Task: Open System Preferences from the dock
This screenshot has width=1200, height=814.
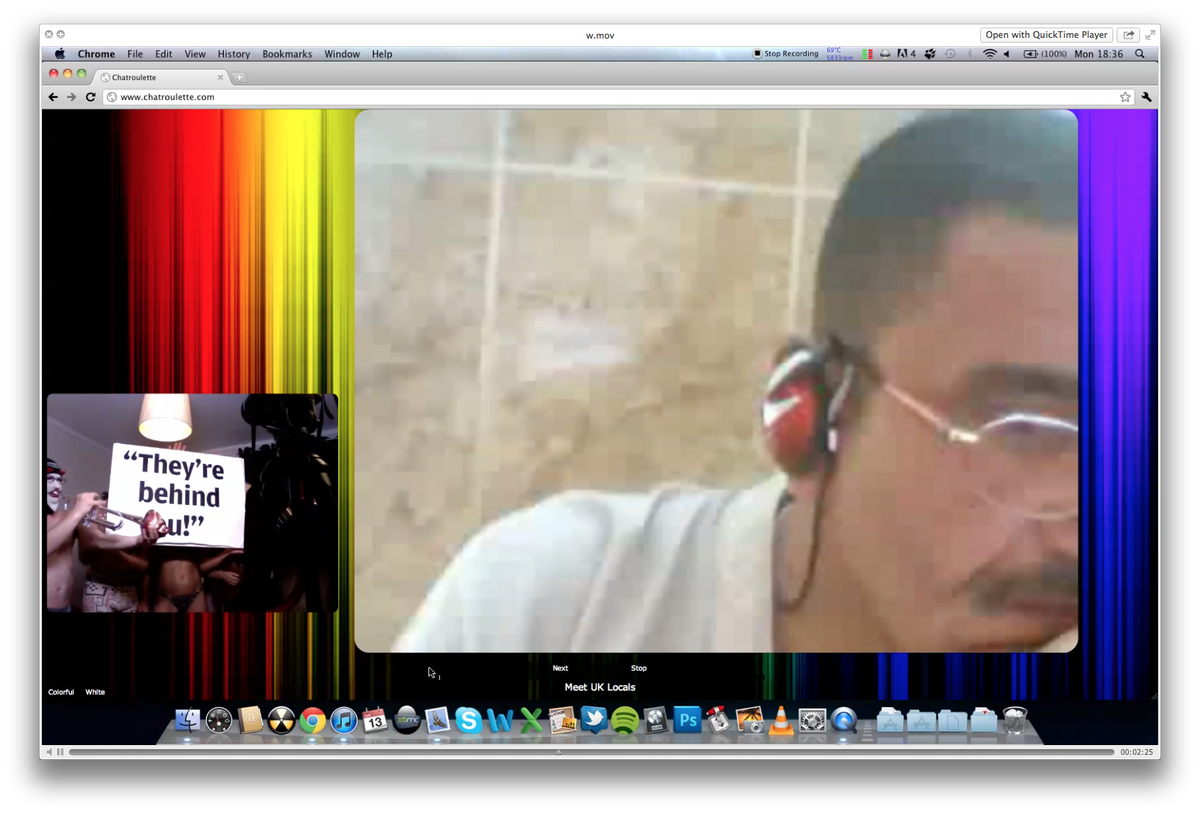Action: 812,720
